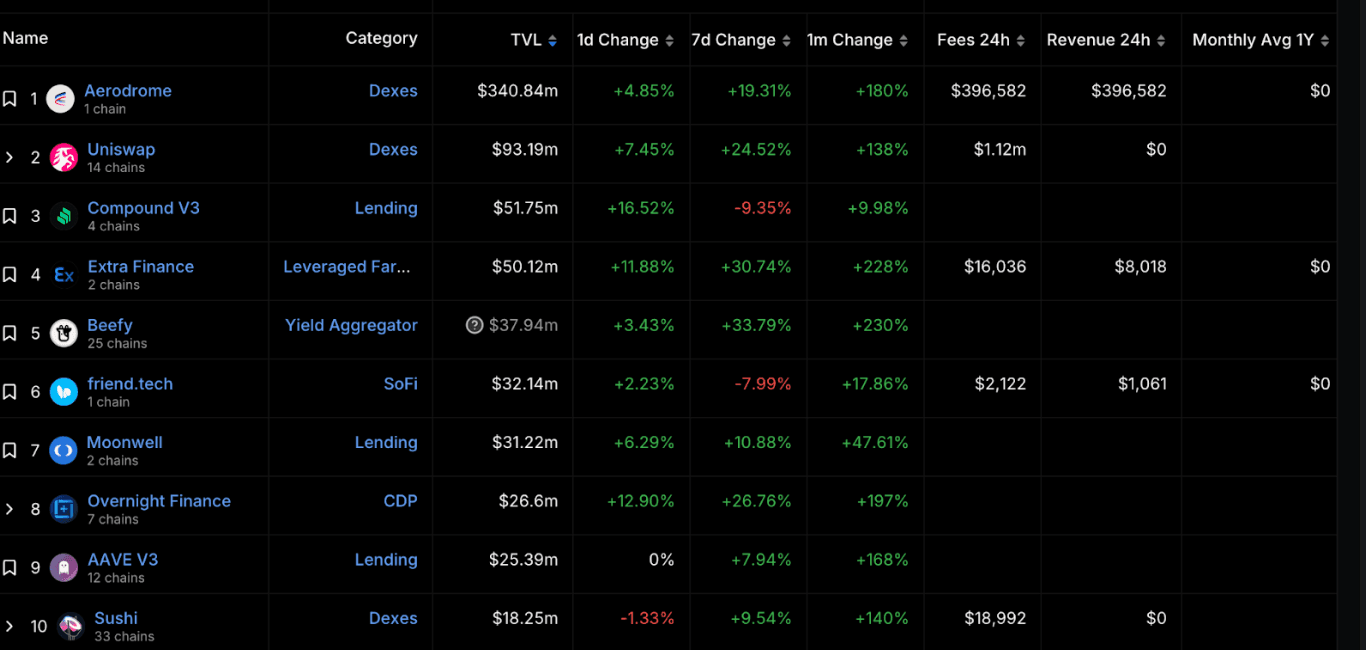Click the friend.tech blue logo icon
Screen dimensions: 1366x650
(64, 392)
